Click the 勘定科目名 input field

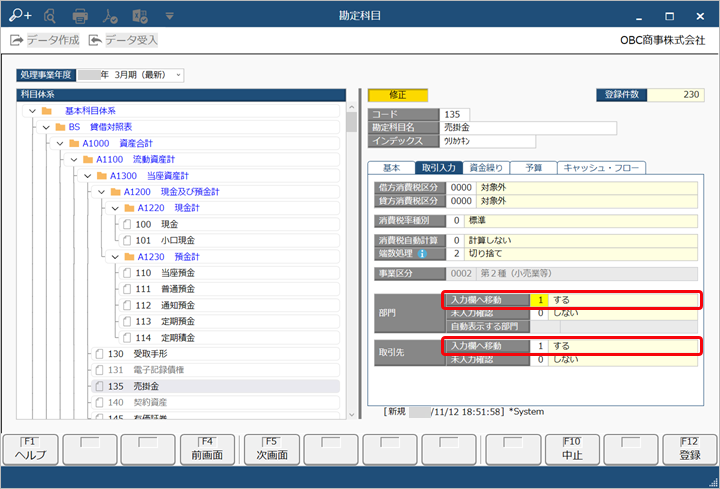pos(528,128)
